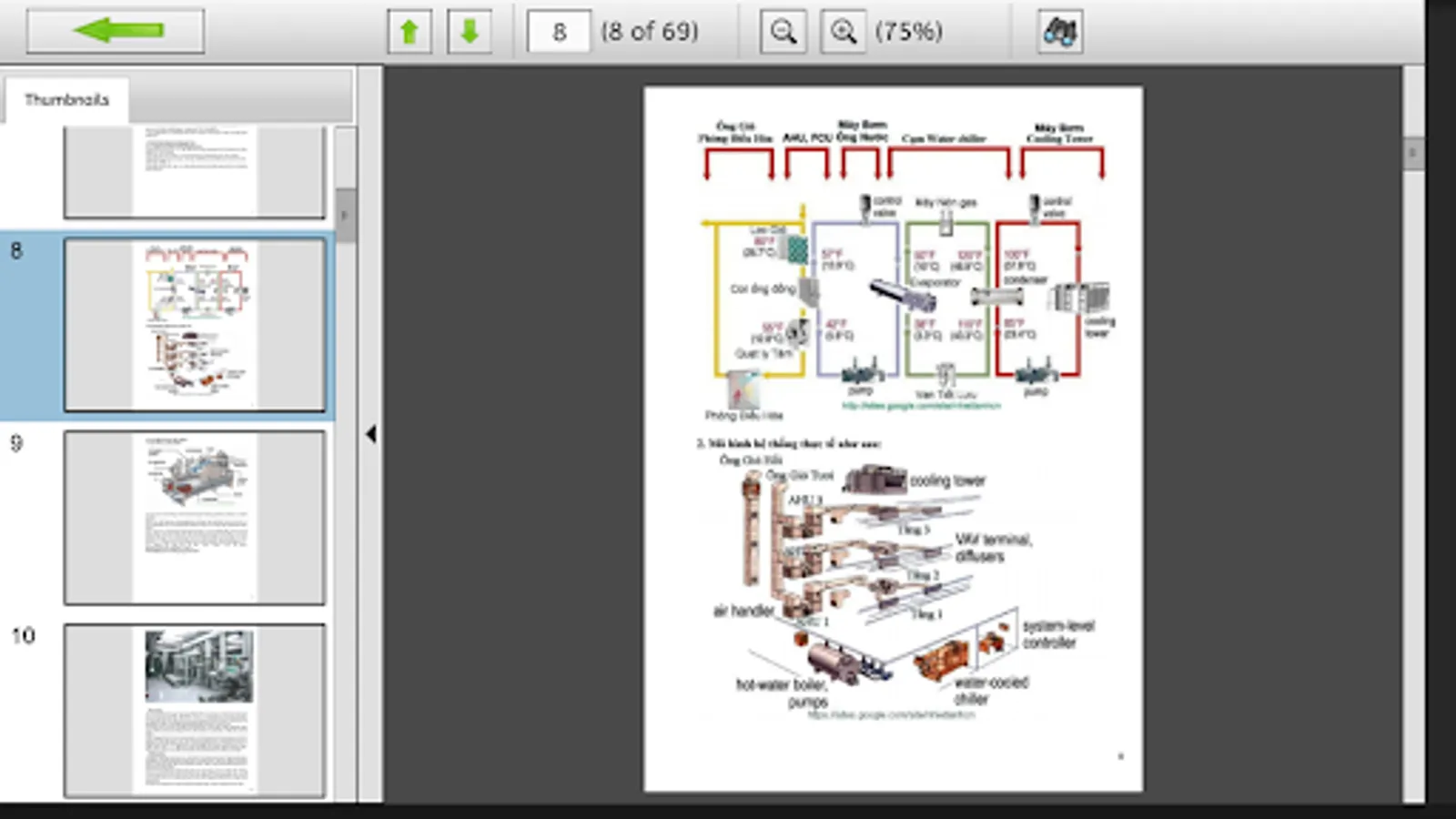Image resolution: width=1456 pixels, height=819 pixels.
Task: Click the (75%) zoom level label
Action: (x=910, y=32)
